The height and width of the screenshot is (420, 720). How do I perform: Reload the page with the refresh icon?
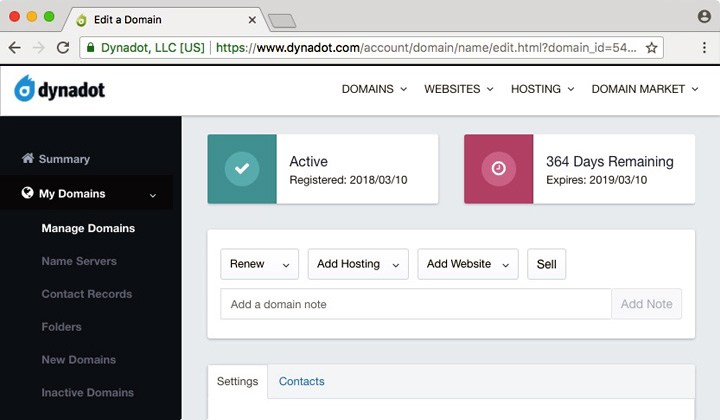pos(63,47)
